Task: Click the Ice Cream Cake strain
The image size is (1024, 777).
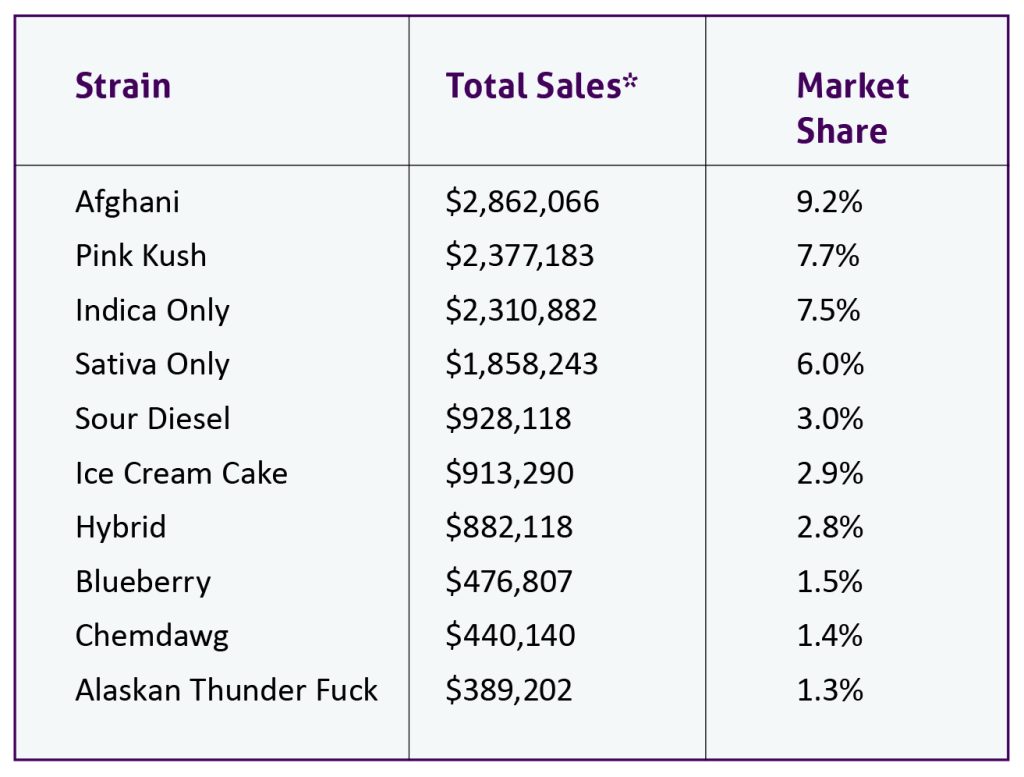Action: point(181,473)
